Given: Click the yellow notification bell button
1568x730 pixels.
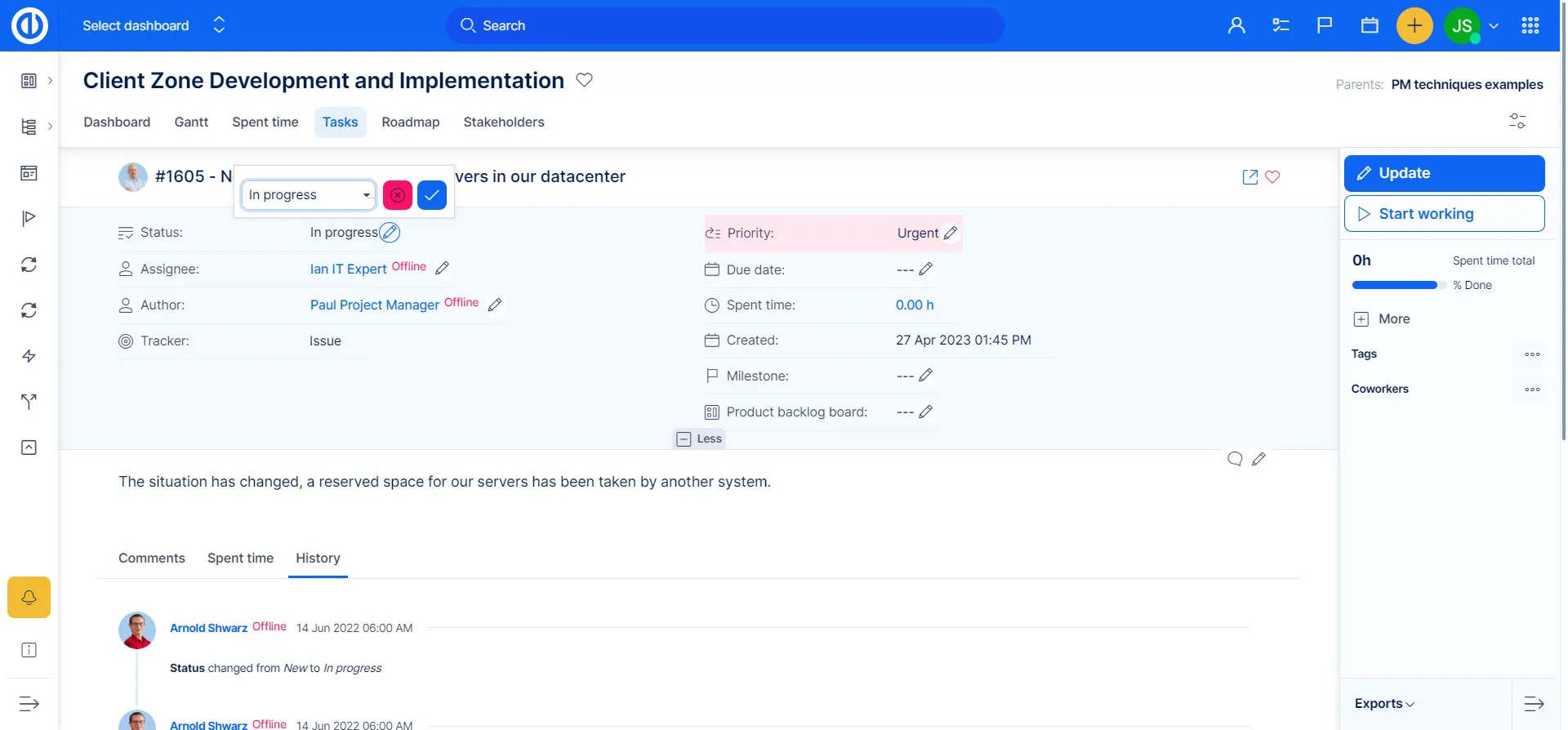Looking at the screenshot, I should (x=29, y=598).
